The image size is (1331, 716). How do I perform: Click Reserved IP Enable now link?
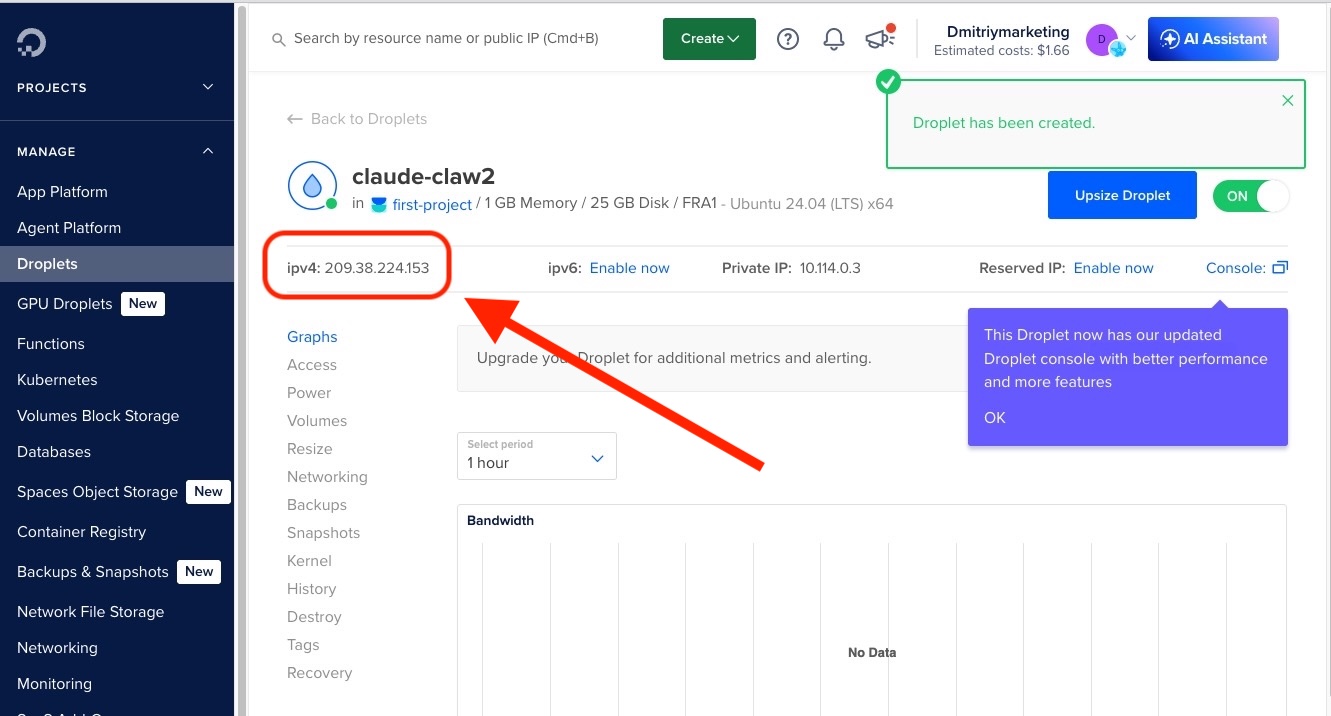(1113, 268)
